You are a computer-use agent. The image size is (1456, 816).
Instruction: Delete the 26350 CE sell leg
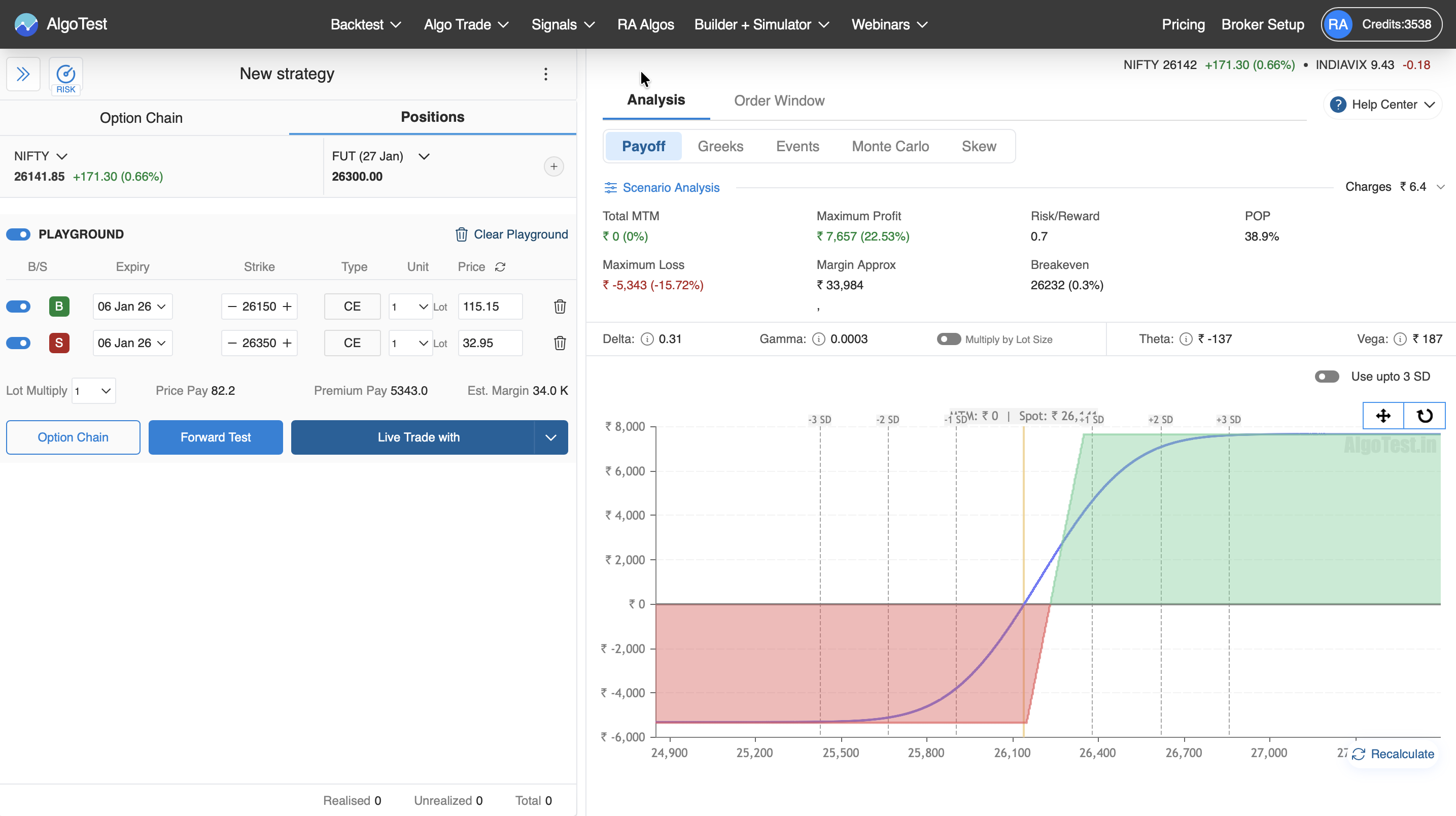[x=560, y=343]
